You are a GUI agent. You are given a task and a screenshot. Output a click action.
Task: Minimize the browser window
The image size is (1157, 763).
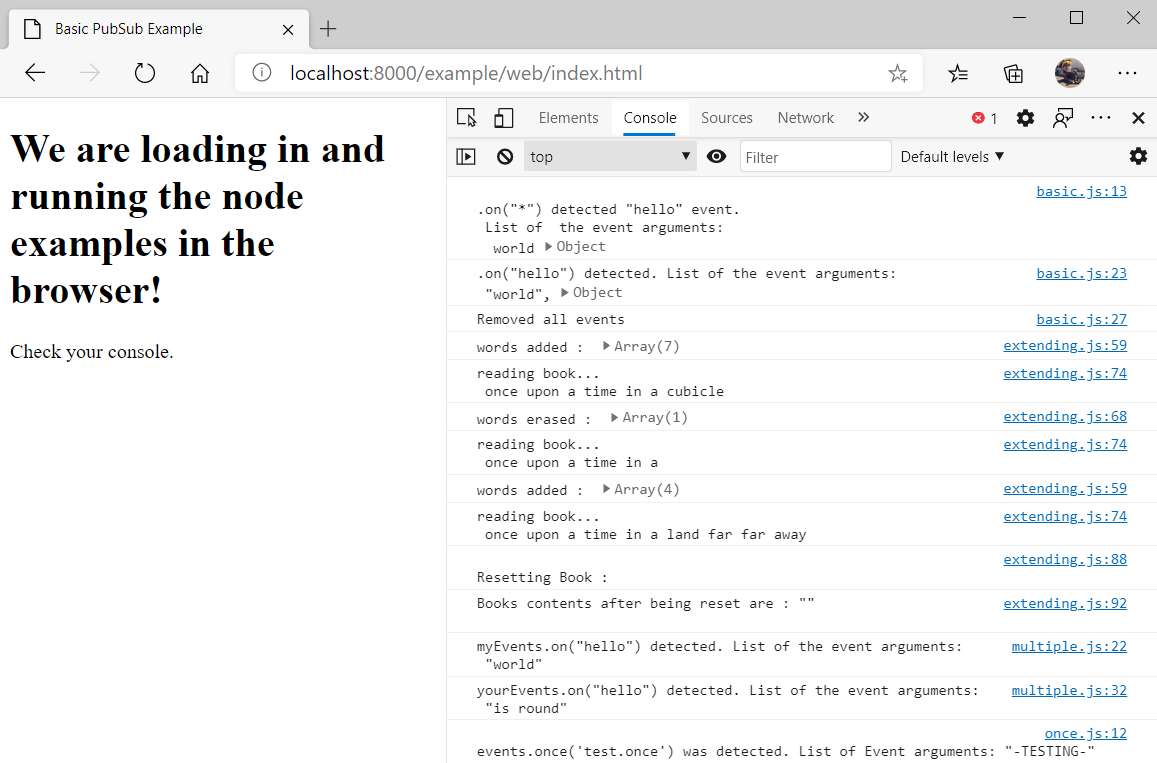tap(1020, 18)
